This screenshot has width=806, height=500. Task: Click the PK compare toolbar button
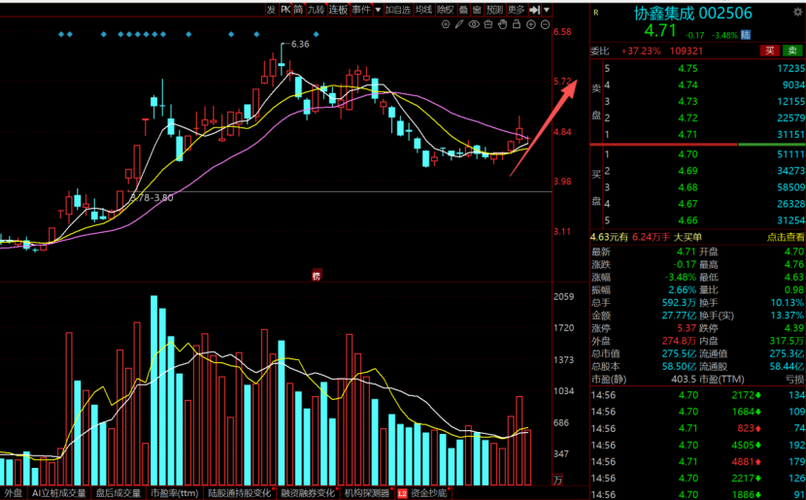click(x=285, y=9)
